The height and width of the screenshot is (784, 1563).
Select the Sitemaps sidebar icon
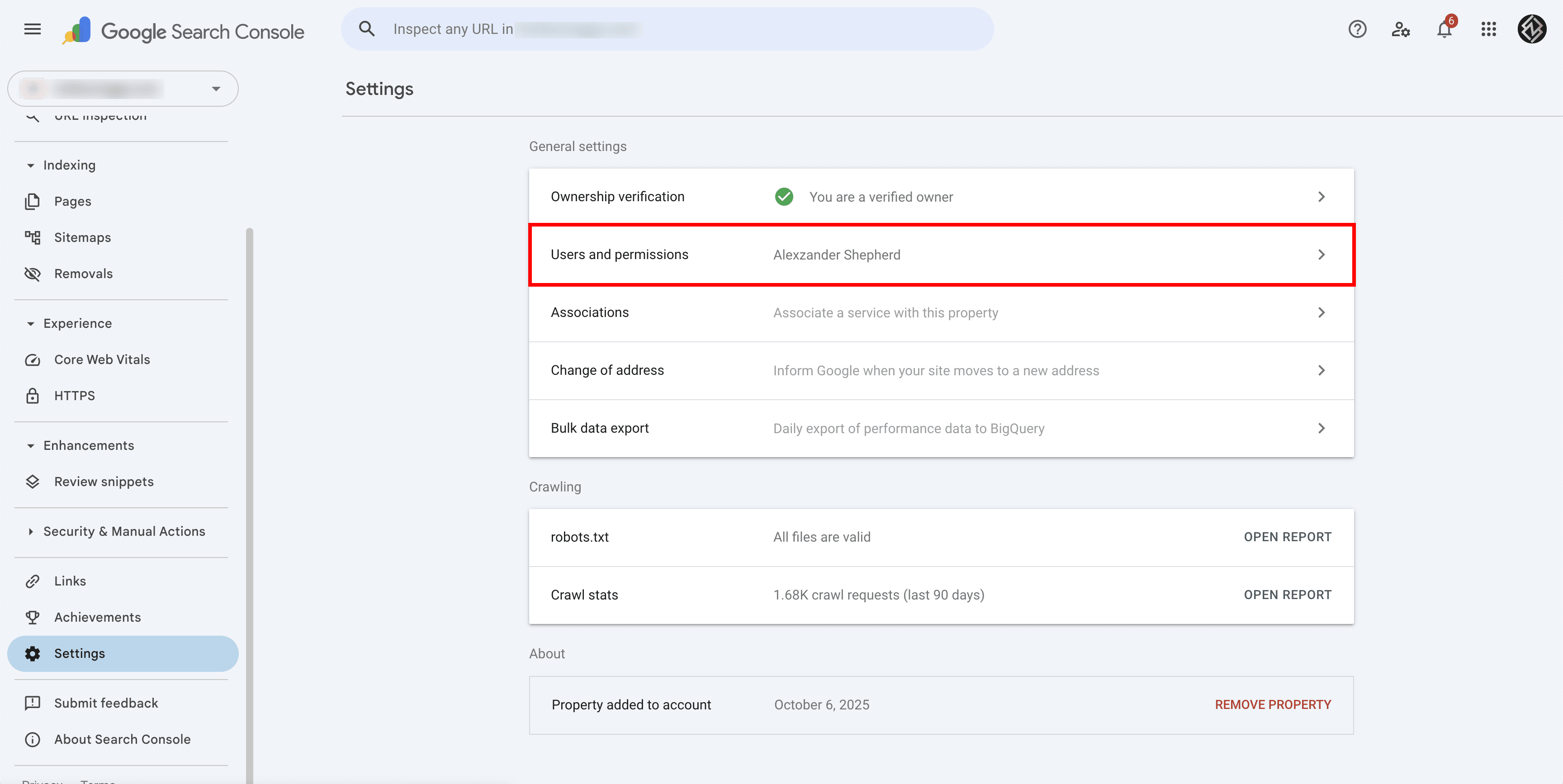point(33,237)
